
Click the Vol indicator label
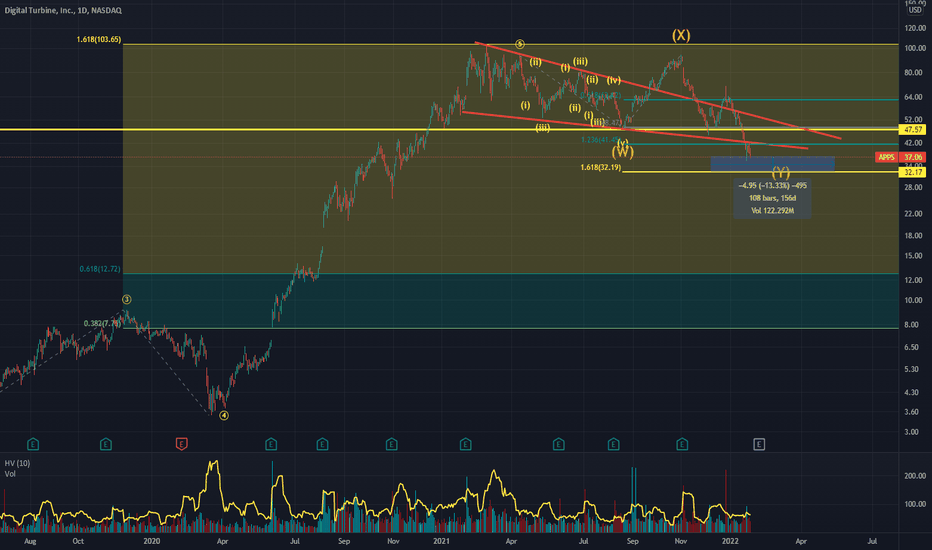coord(10,474)
